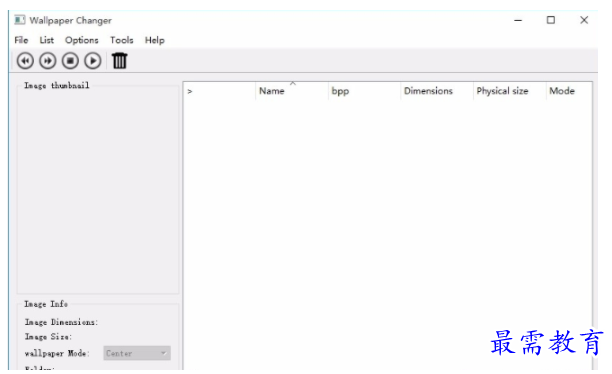This screenshot has width=612, height=374.
Task: Stop wallpaper cycling with the stop button
Action: pyautogui.click(x=70, y=61)
